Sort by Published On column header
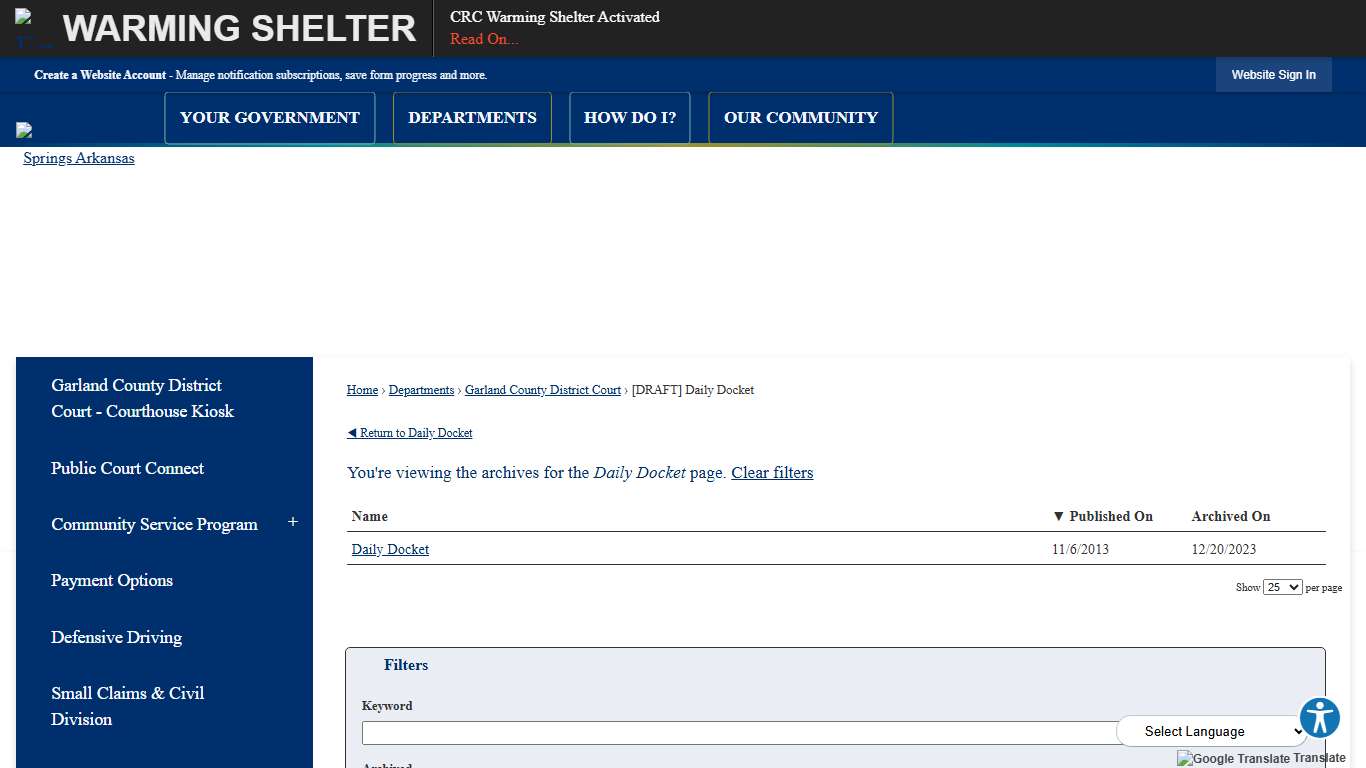The height and width of the screenshot is (768, 1366). pyautogui.click(x=1110, y=516)
